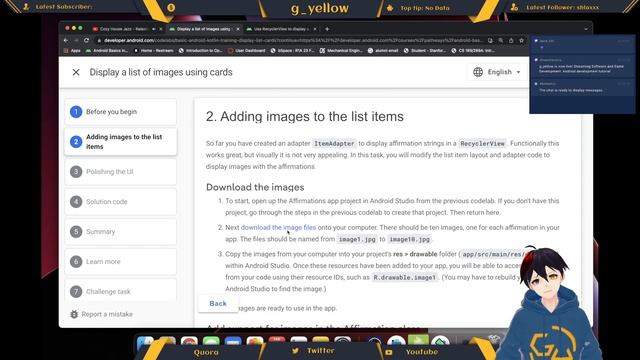Switch to the Use RecyclerView to display tab
This screenshot has width=640, height=360.
coord(280,29)
